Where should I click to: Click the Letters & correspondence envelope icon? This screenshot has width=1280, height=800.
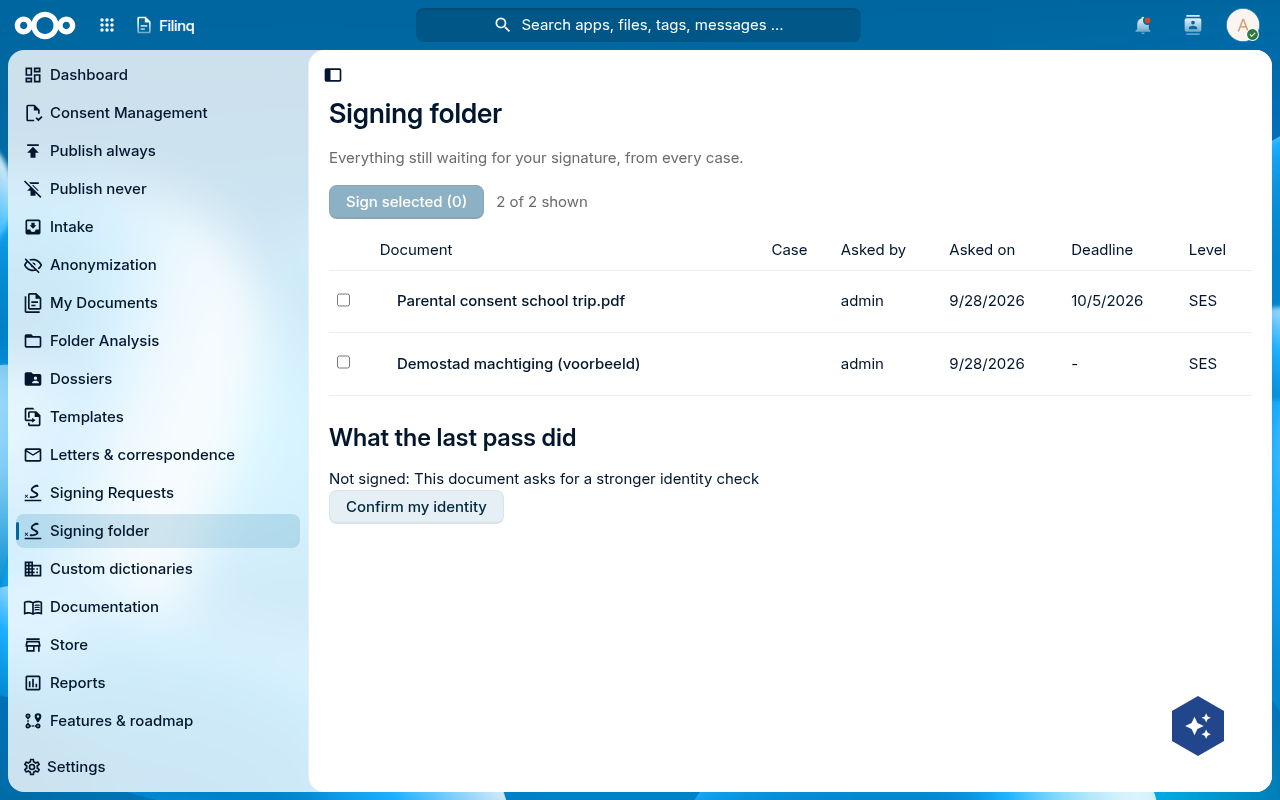pyautogui.click(x=33, y=455)
